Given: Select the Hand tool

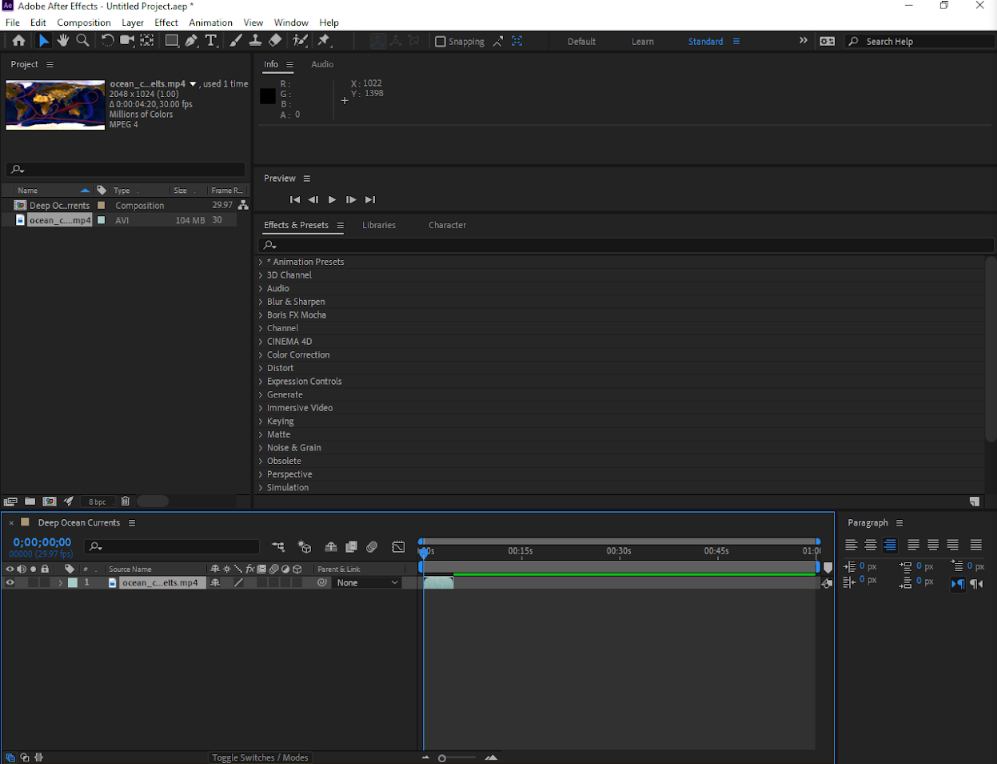Looking at the screenshot, I should click(x=62, y=41).
